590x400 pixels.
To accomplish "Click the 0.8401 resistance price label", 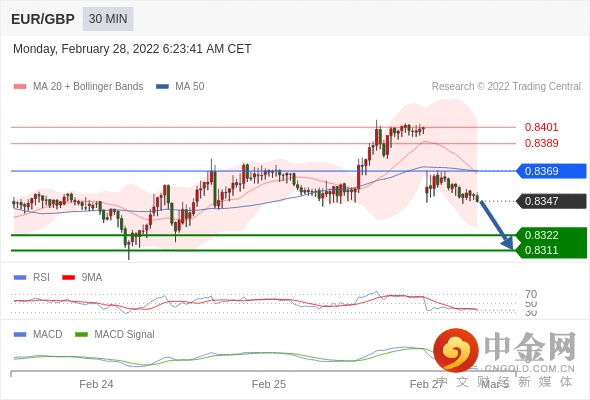I will (541, 127).
